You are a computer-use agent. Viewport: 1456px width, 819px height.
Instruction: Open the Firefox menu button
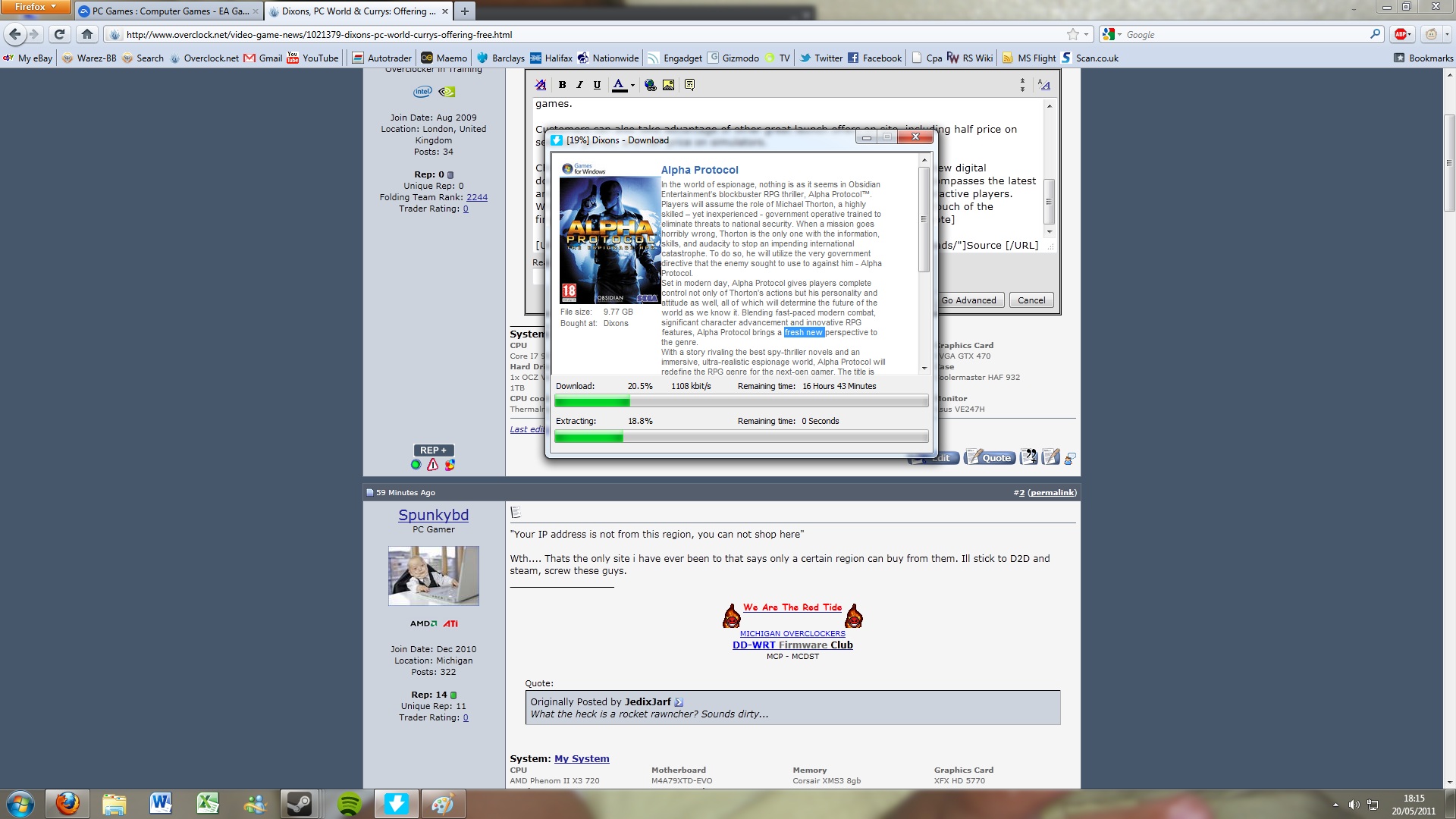[36, 7]
